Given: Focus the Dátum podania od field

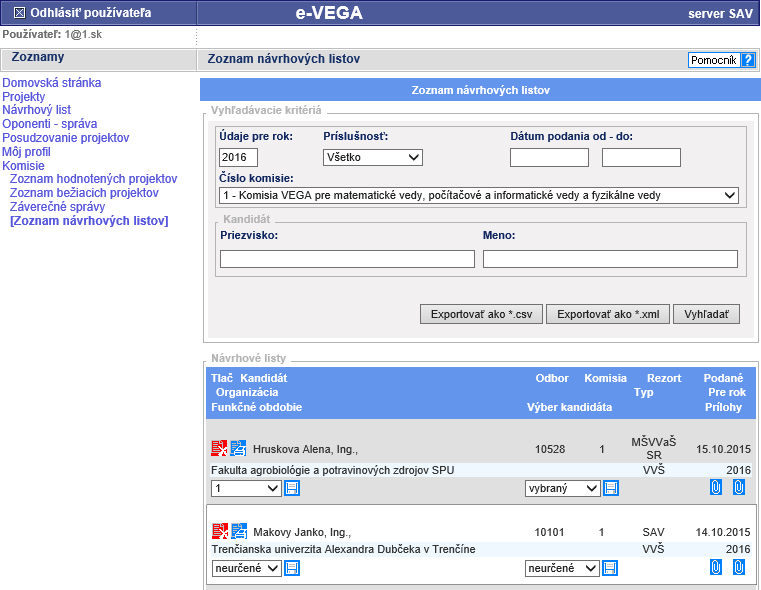Looking at the screenshot, I should (549, 158).
